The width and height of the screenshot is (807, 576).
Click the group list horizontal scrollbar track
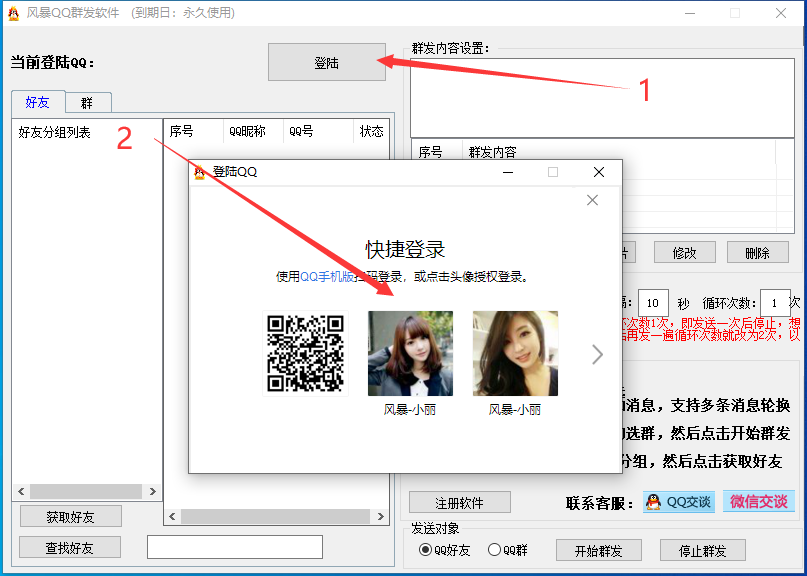(x=86, y=492)
